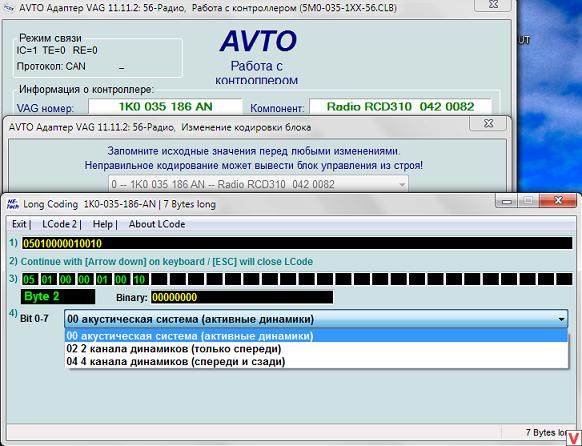The image size is (582, 446).
Task: Select the fourth byte cell in the byte row
Action: tap(84, 279)
